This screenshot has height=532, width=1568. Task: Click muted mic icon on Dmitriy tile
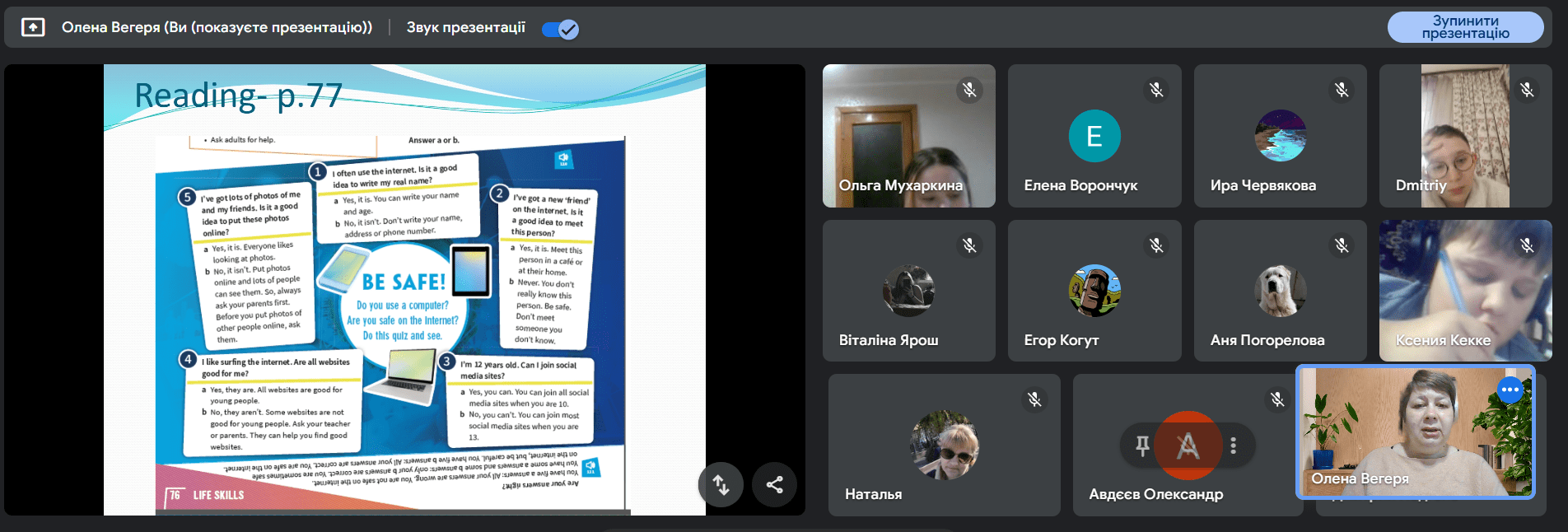1528,90
